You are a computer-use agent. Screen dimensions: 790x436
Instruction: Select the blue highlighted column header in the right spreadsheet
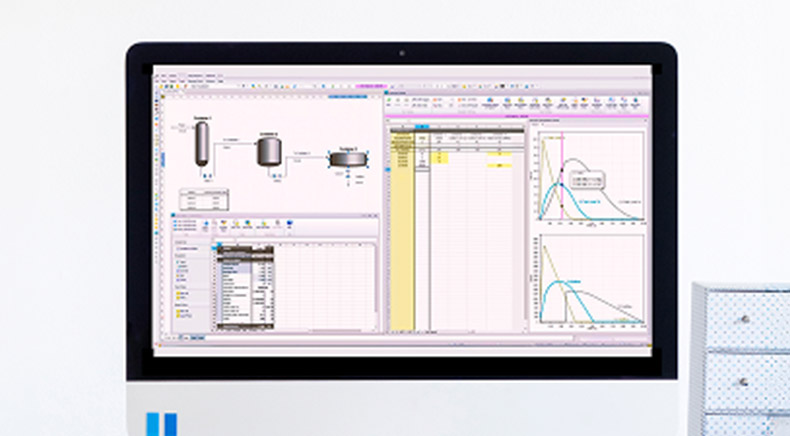pos(422,127)
